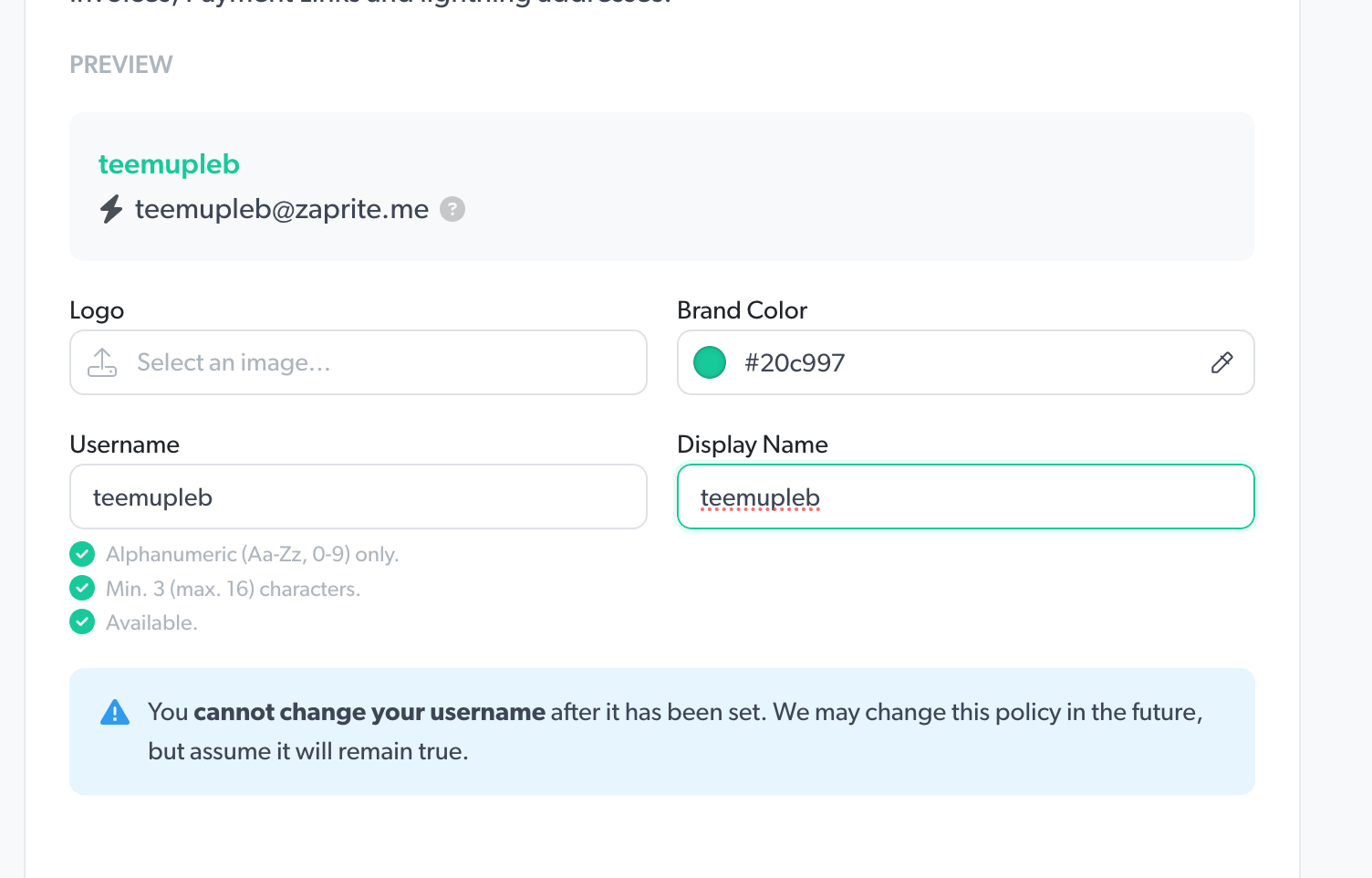Viewport: 1372px width, 878px height.
Task: Click the help question mark icon
Action: click(452, 209)
